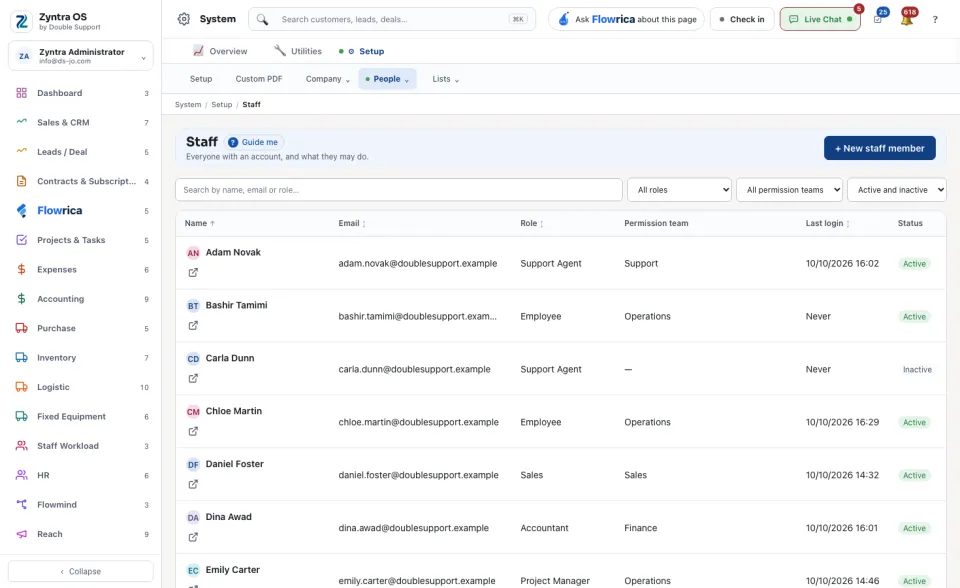Open Sales & CRM module icon
Image resolution: width=960 pixels, height=588 pixels.
[x=21, y=122]
